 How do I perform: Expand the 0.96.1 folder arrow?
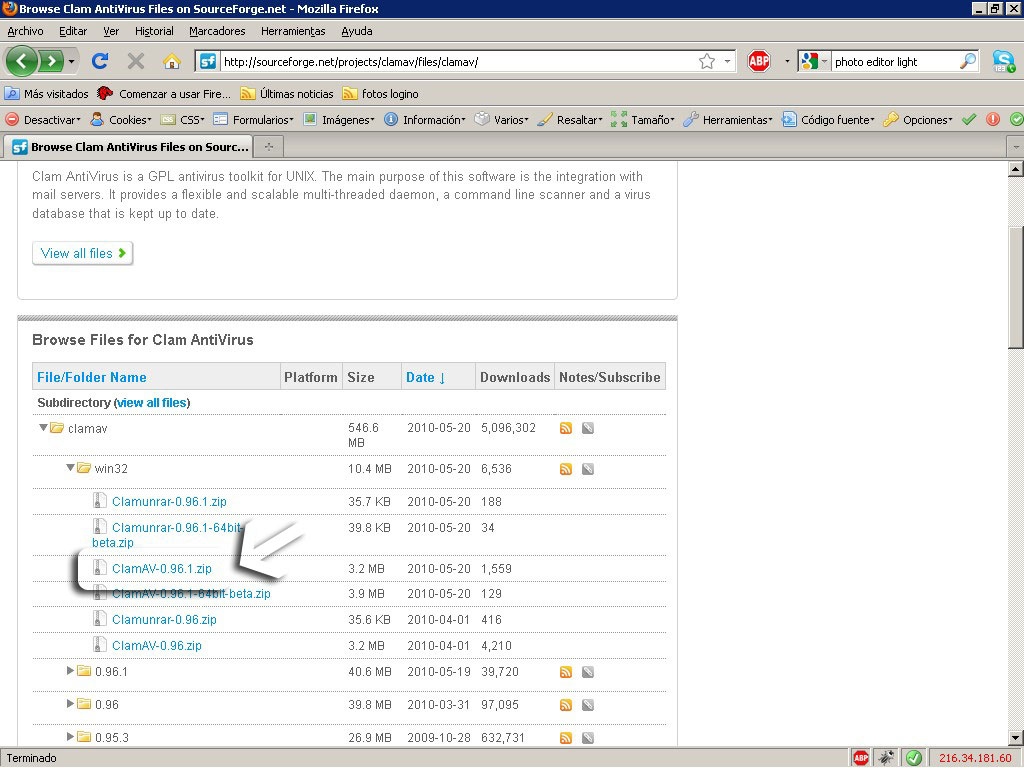70,671
